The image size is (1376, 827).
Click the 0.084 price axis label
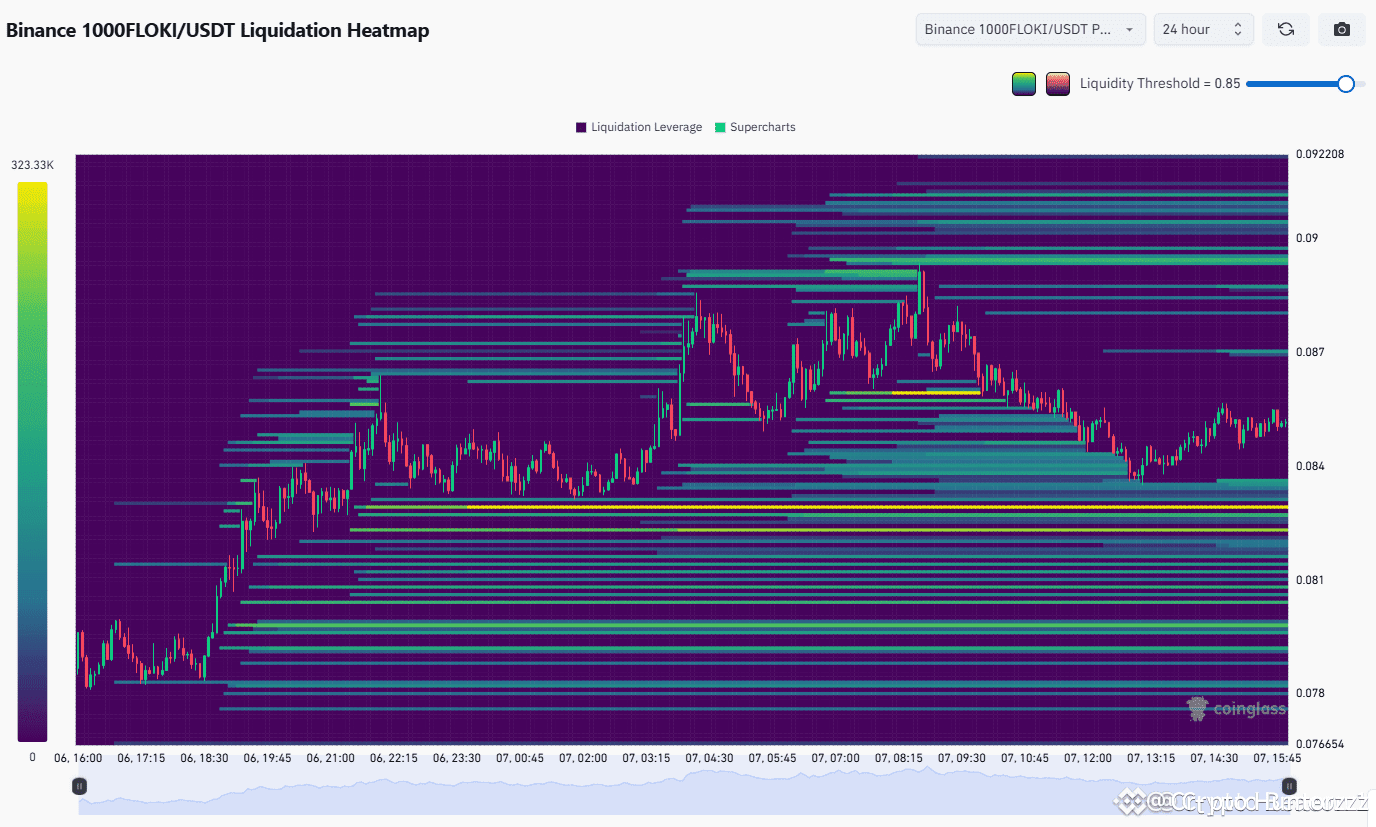coord(1310,466)
